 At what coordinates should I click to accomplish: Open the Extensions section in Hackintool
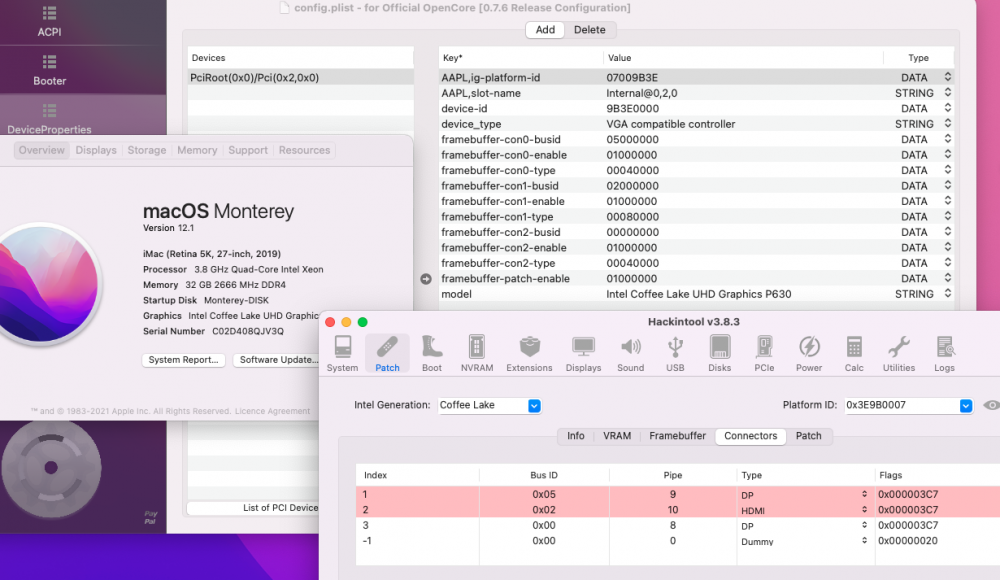529,353
